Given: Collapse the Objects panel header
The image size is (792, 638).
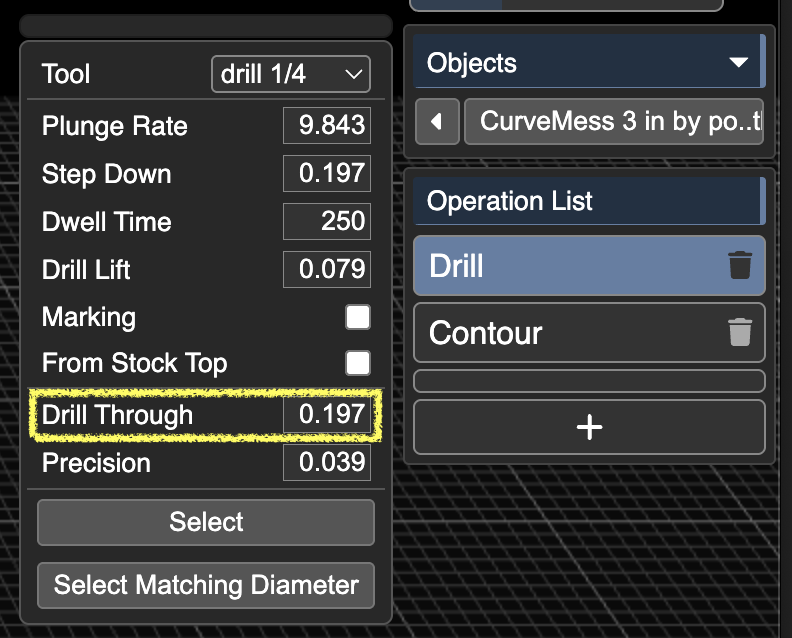Looking at the screenshot, I should [x=588, y=63].
